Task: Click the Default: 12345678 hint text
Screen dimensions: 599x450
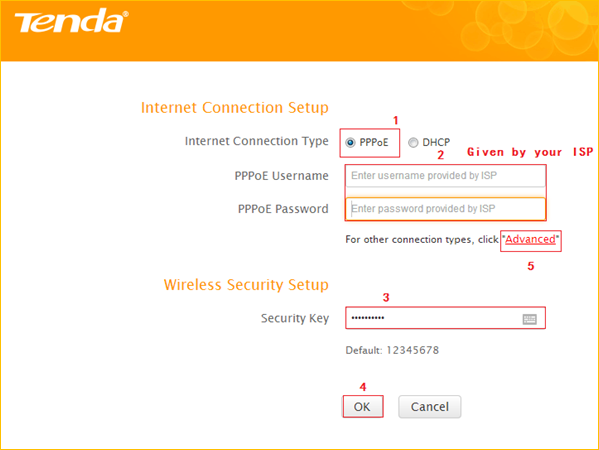Action: [x=392, y=350]
